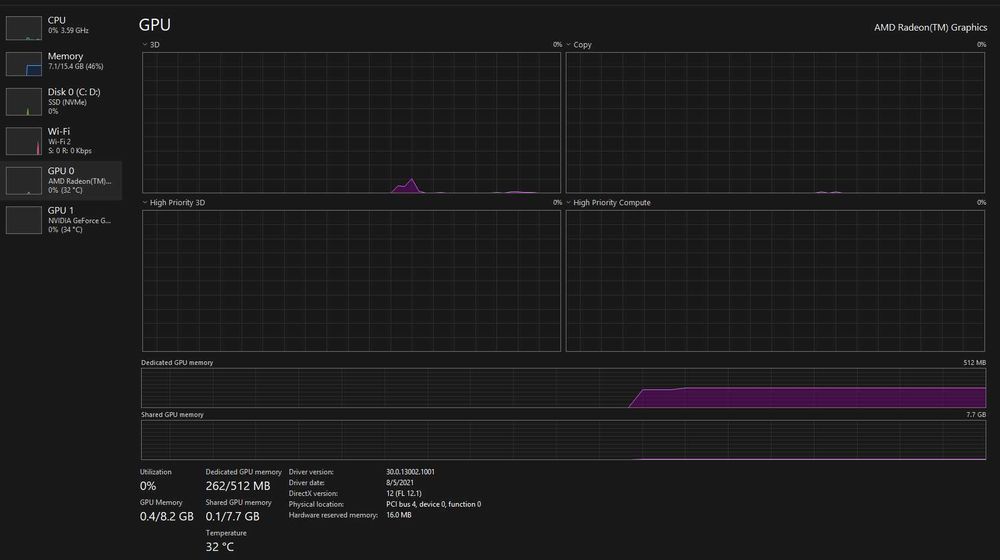This screenshot has height=560, width=1000.
Task: Open the Copy engine dropdown chevron
Action: pyautogui.click(x=568, y=45)
